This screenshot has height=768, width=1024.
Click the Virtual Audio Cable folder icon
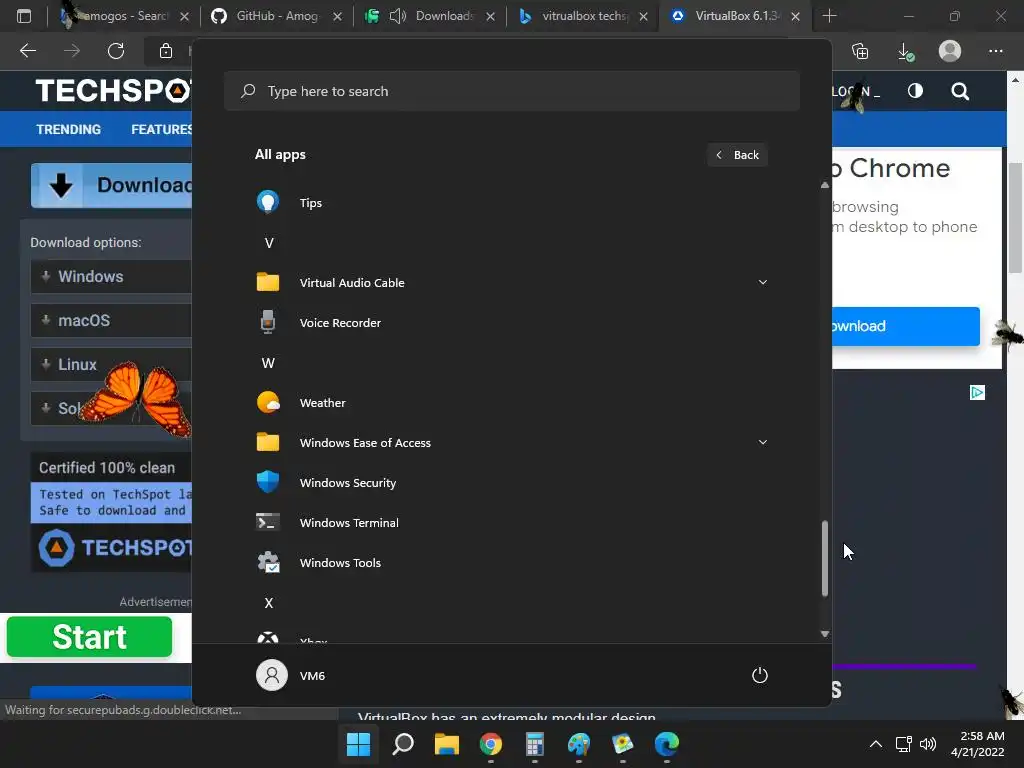pyautogui.click(x=268, y=282)
